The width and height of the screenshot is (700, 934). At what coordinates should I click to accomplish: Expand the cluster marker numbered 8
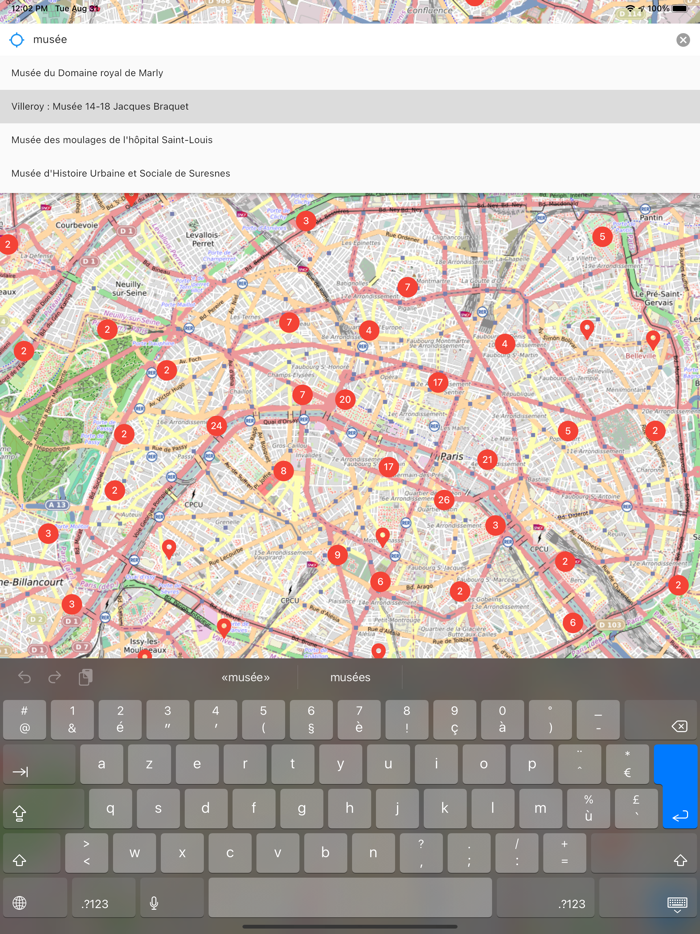point(284,471)
